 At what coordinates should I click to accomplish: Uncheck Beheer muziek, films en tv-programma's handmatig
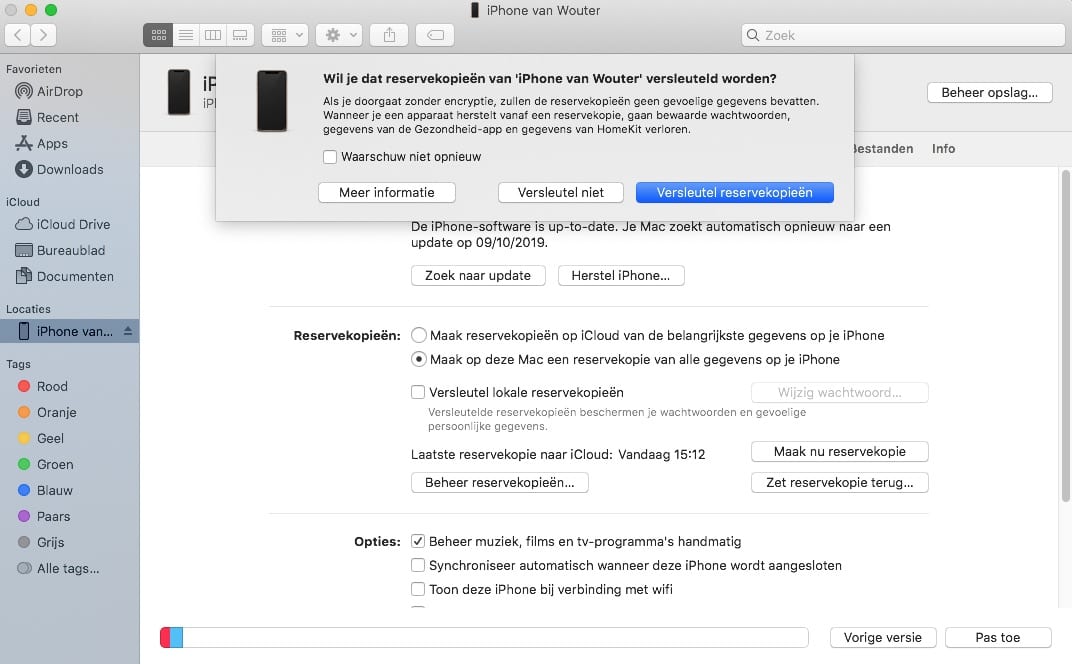coord(418,541)
